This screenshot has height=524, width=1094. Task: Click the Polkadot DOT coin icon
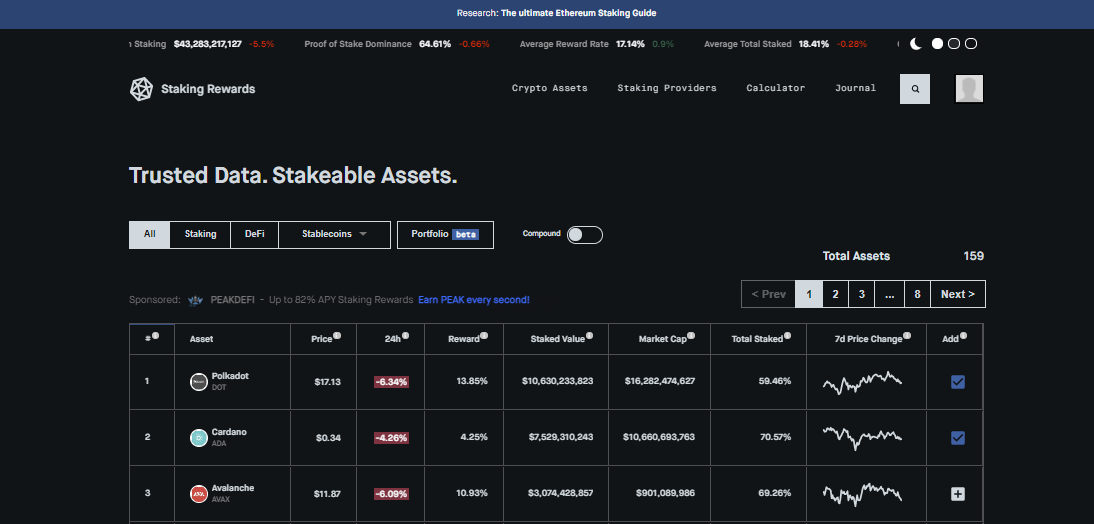[199, 382]
